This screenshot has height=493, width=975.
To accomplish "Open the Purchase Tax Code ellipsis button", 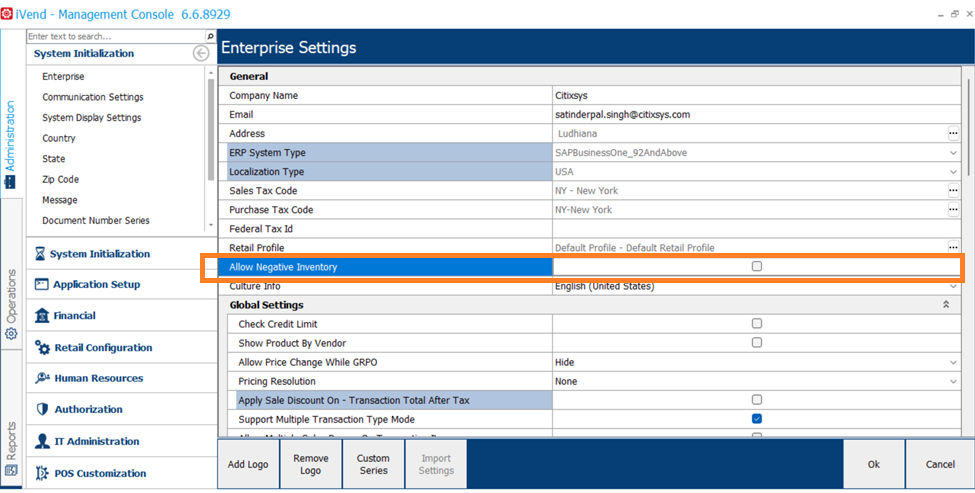I will pyautogui.click(x=953, y=210).
